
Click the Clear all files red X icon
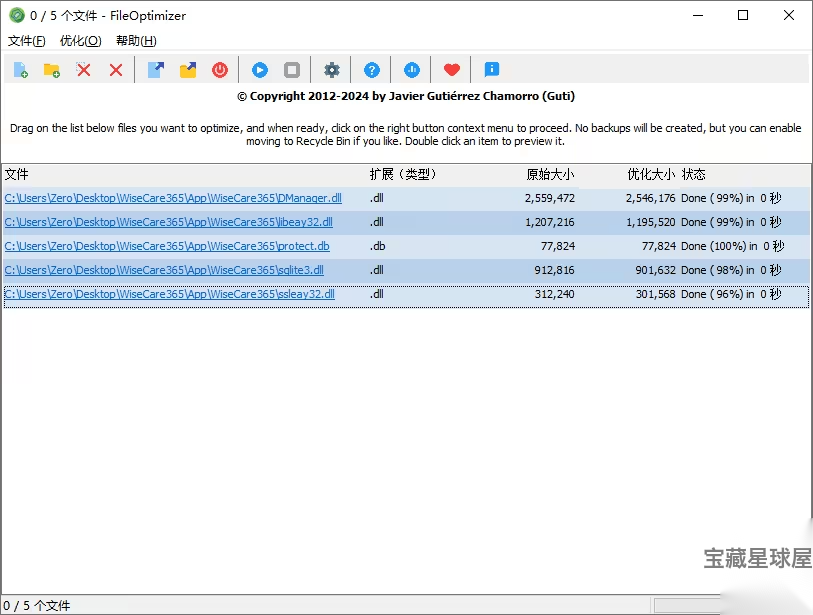pyautogui.click(x=116, y=69)
